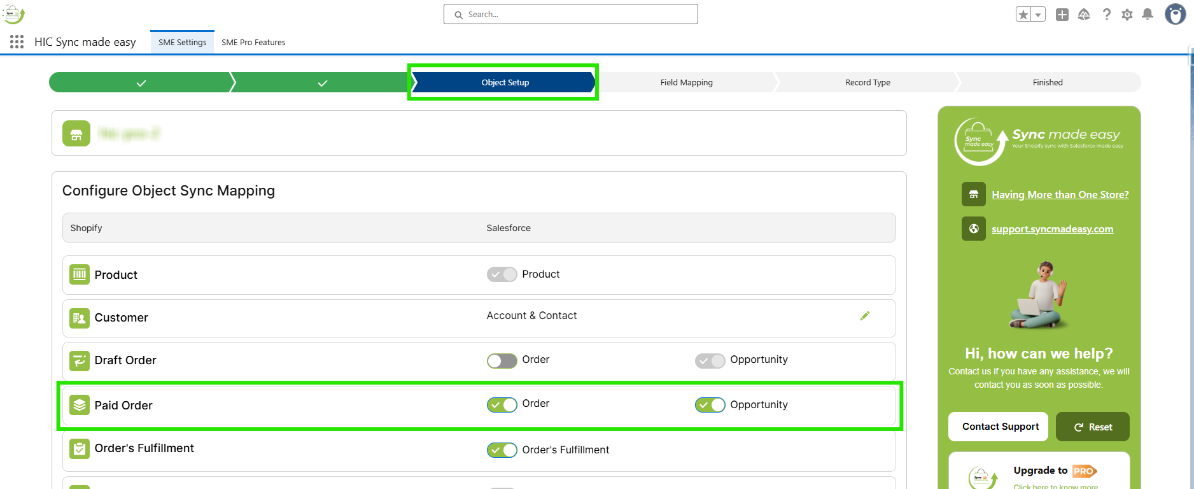Open the global actions plus icon

pyautogui.click(x=1062, y=14)
